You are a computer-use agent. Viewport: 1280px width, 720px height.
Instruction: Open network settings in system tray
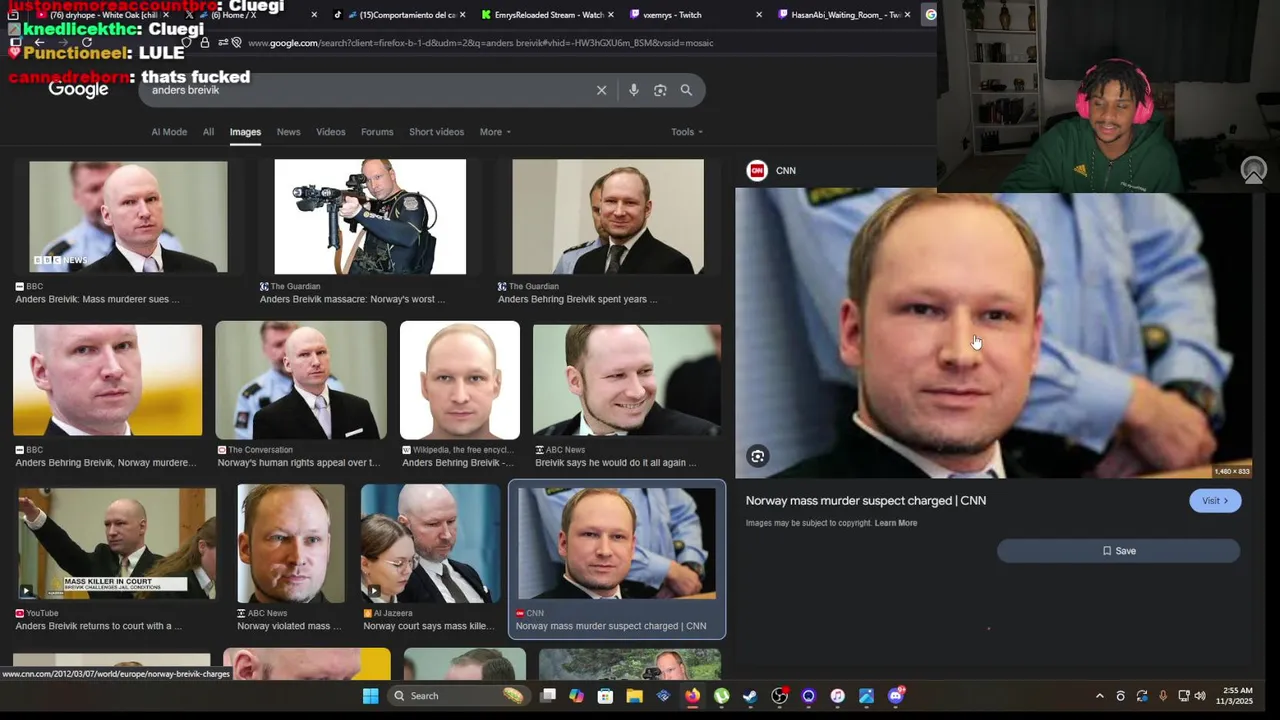click(1184, 696)
